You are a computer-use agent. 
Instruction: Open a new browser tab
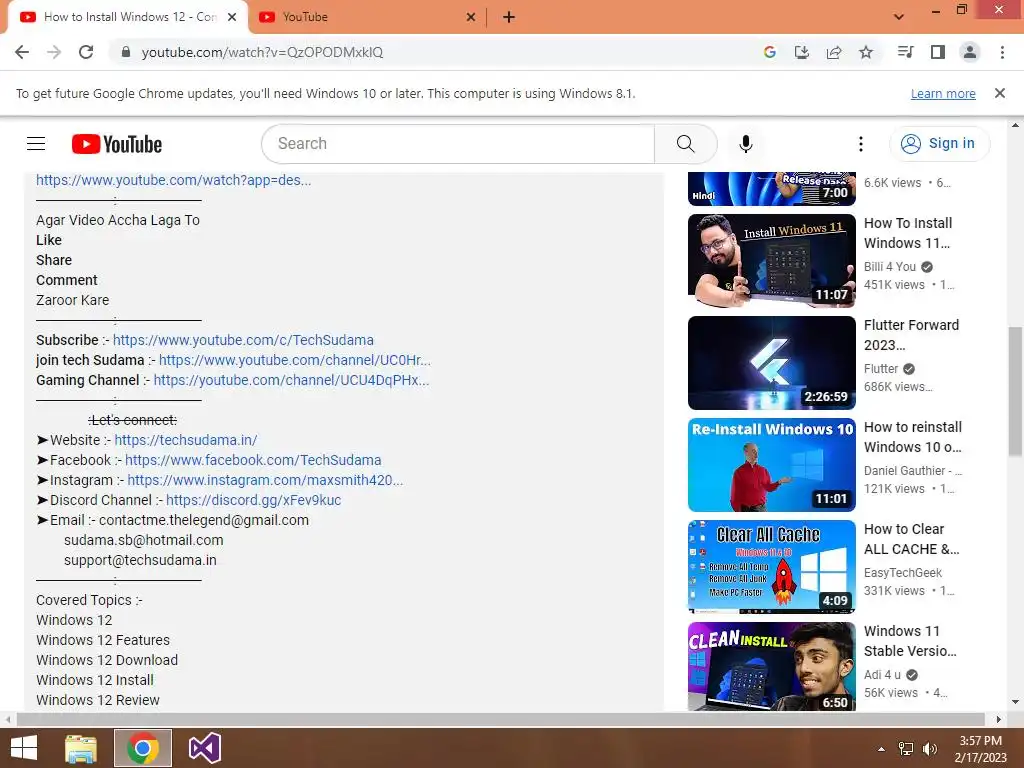509,17
